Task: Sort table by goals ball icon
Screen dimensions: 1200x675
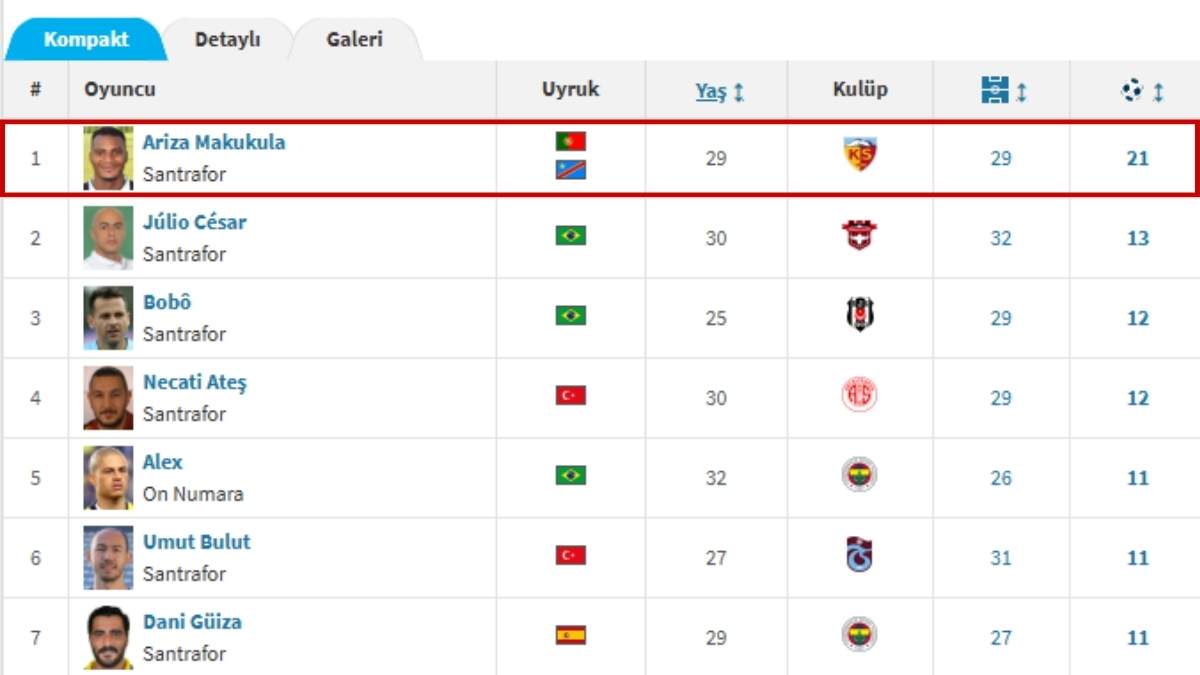Action: 1132,91
